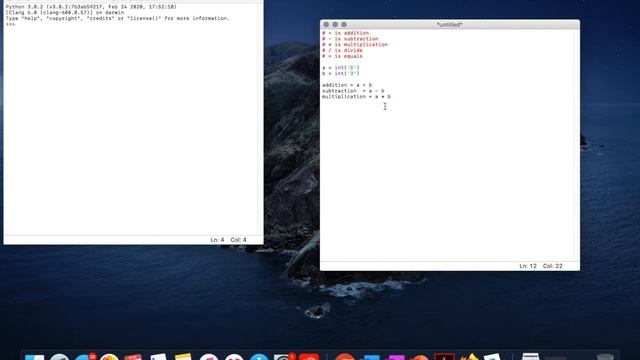This screenshot has height=360, width=640.
Task: Click 'Ln: 12' in the editor status bar
Action: [528, 266]
